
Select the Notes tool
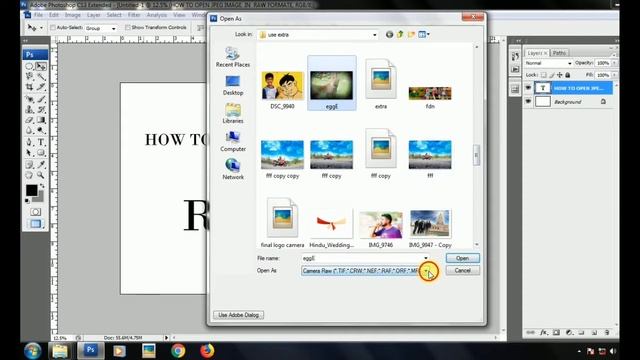29,165
